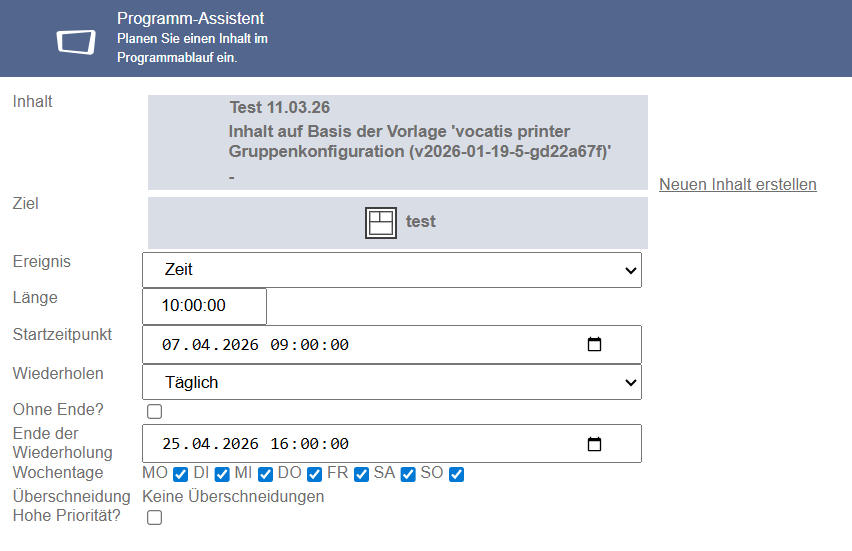The height and width of the screenshot is (551, 852).
Task: Focus the Startzeitpunkt date-time field
Action: 392,345
